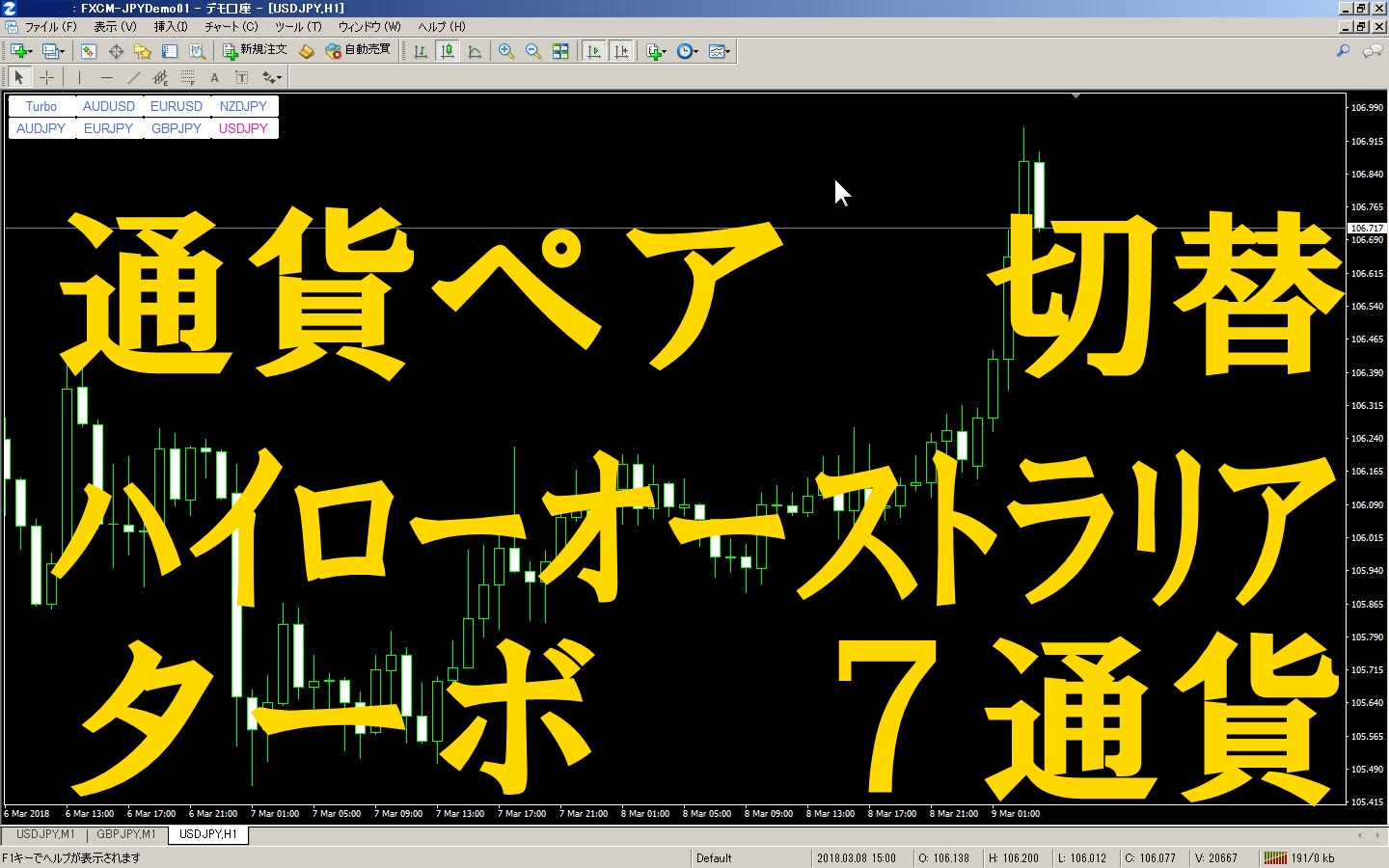This screenshot has width=1389, height=868.
Task: Open MetaEditor with the yellow book icon
Action: click(307, 51)
